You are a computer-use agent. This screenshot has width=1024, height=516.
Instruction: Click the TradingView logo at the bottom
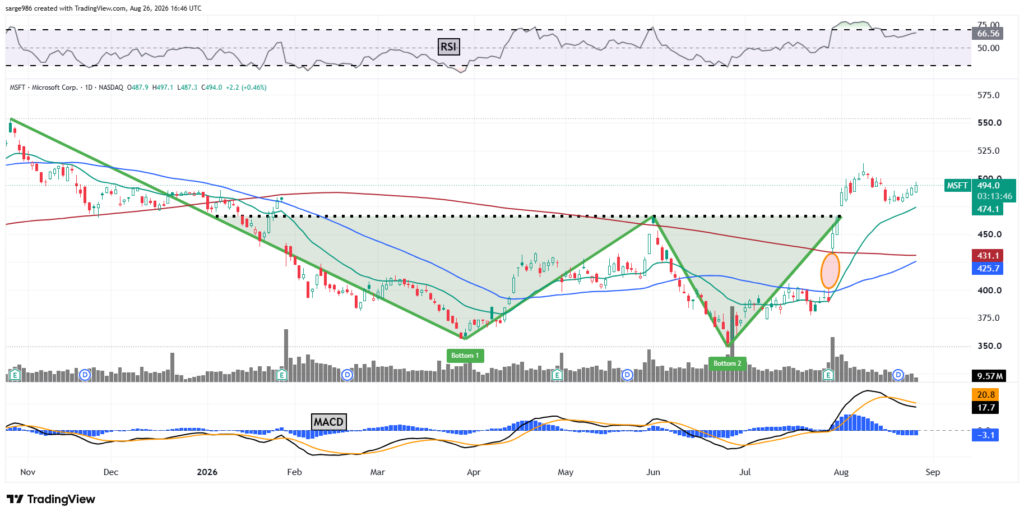pyautogui.click(x=51, y=499)
